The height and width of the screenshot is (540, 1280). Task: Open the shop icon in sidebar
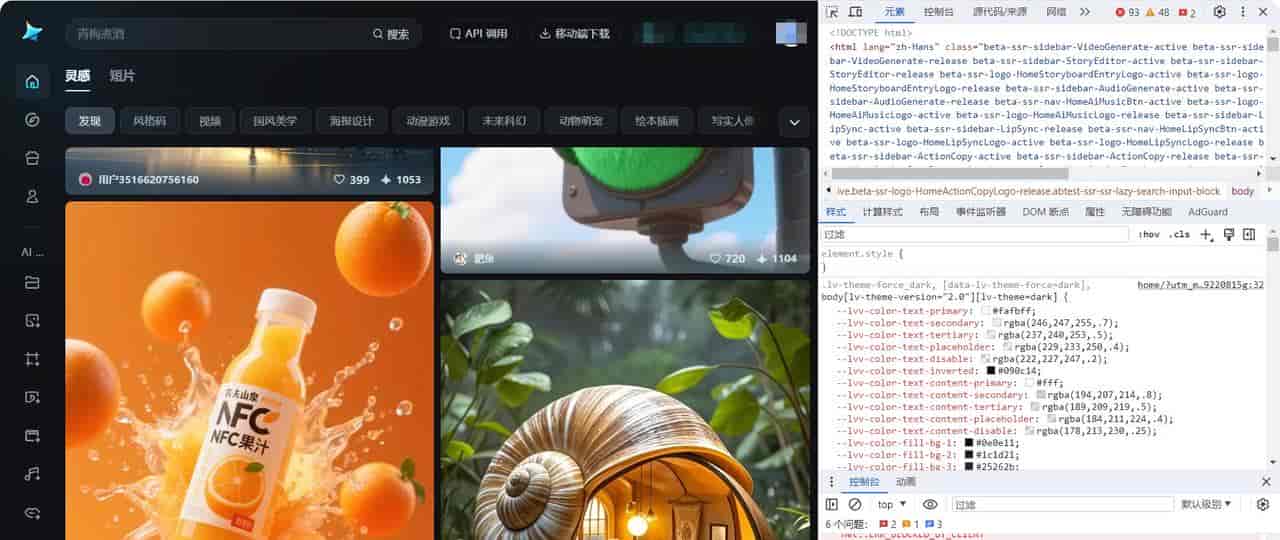point(32,158)
